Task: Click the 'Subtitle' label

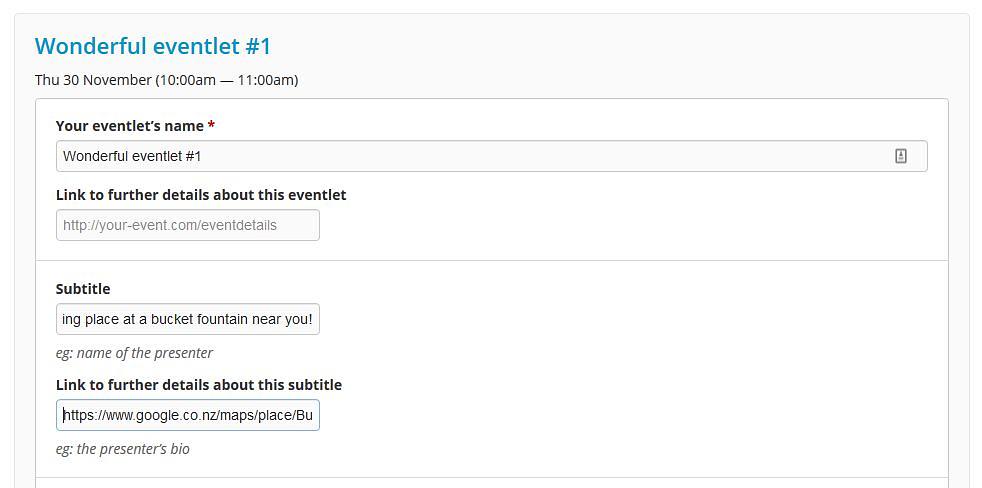Action: 83,289
